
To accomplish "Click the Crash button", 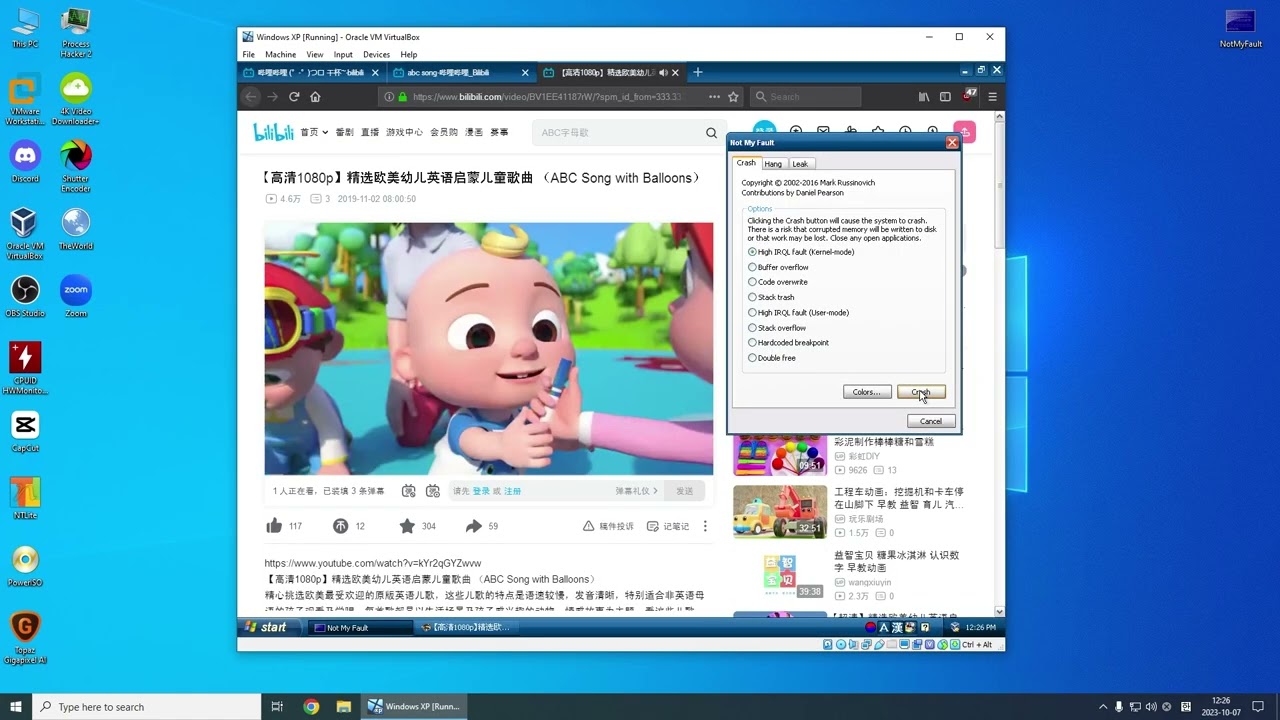I will click(921, 392).
